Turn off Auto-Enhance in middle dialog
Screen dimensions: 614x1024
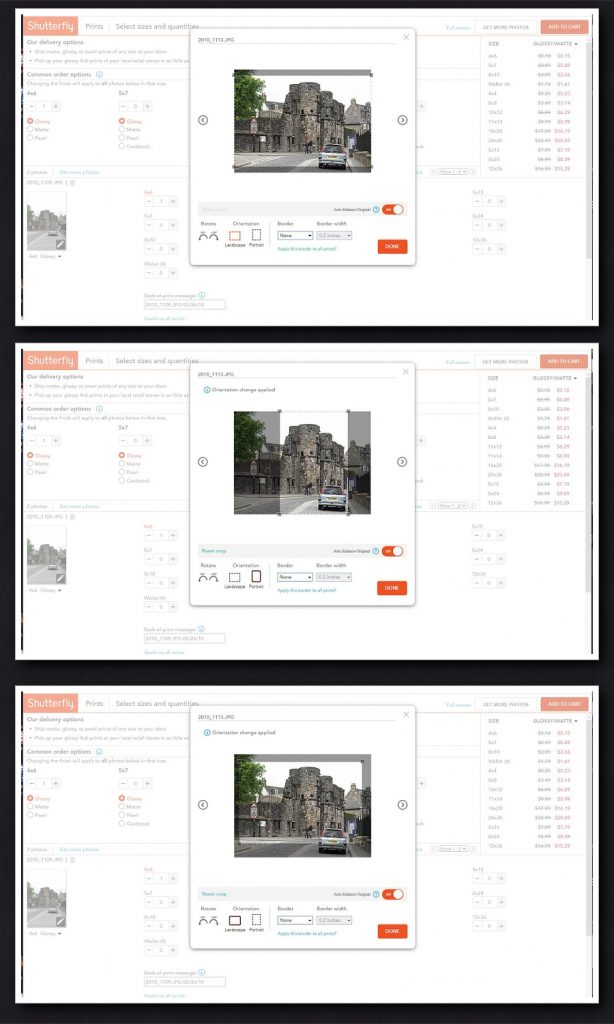click(x=396, y=551)
